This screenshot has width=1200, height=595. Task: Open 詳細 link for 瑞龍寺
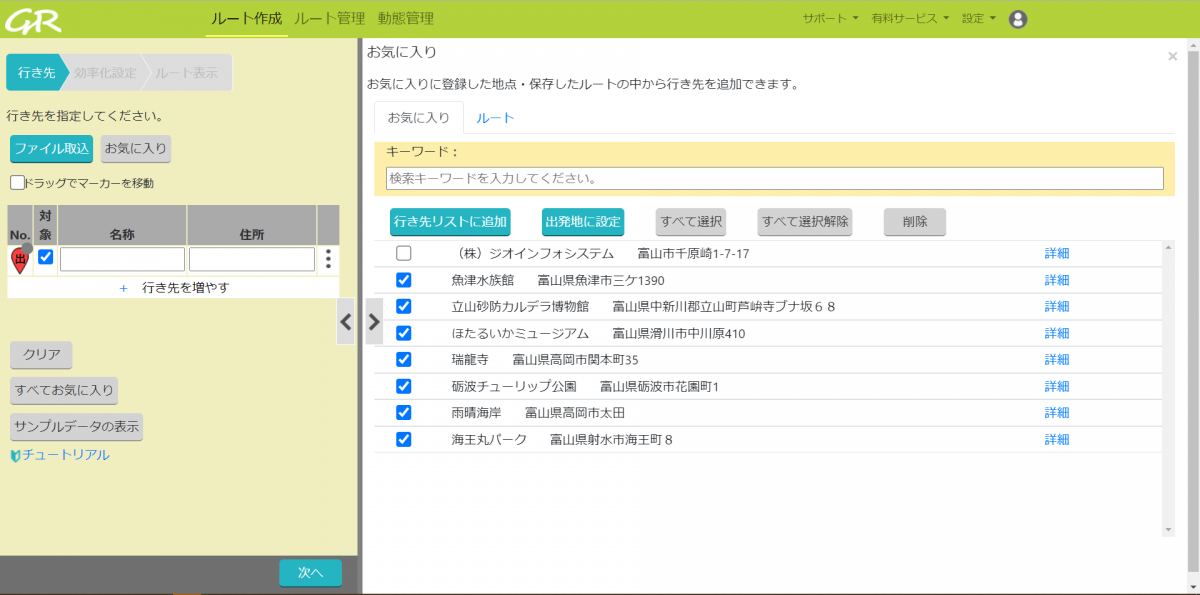[1057, 359]
